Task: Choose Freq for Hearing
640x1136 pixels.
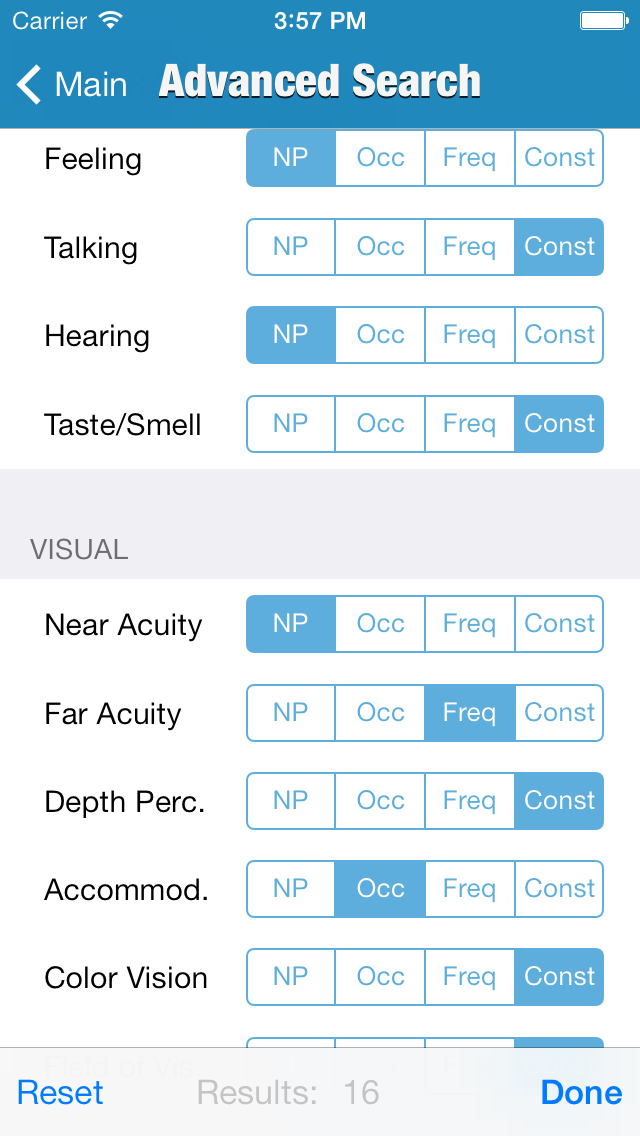Action: tap(469, 335)
